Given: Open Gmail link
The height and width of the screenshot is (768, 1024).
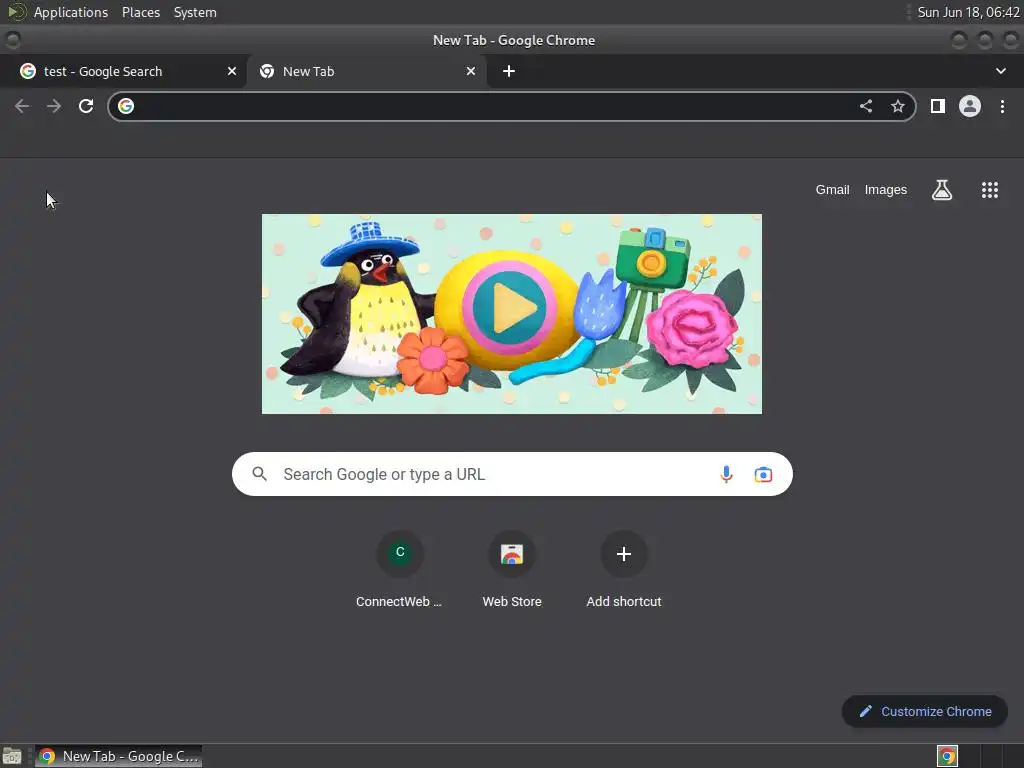Looking at the screenshot, I should pos(832,190).
